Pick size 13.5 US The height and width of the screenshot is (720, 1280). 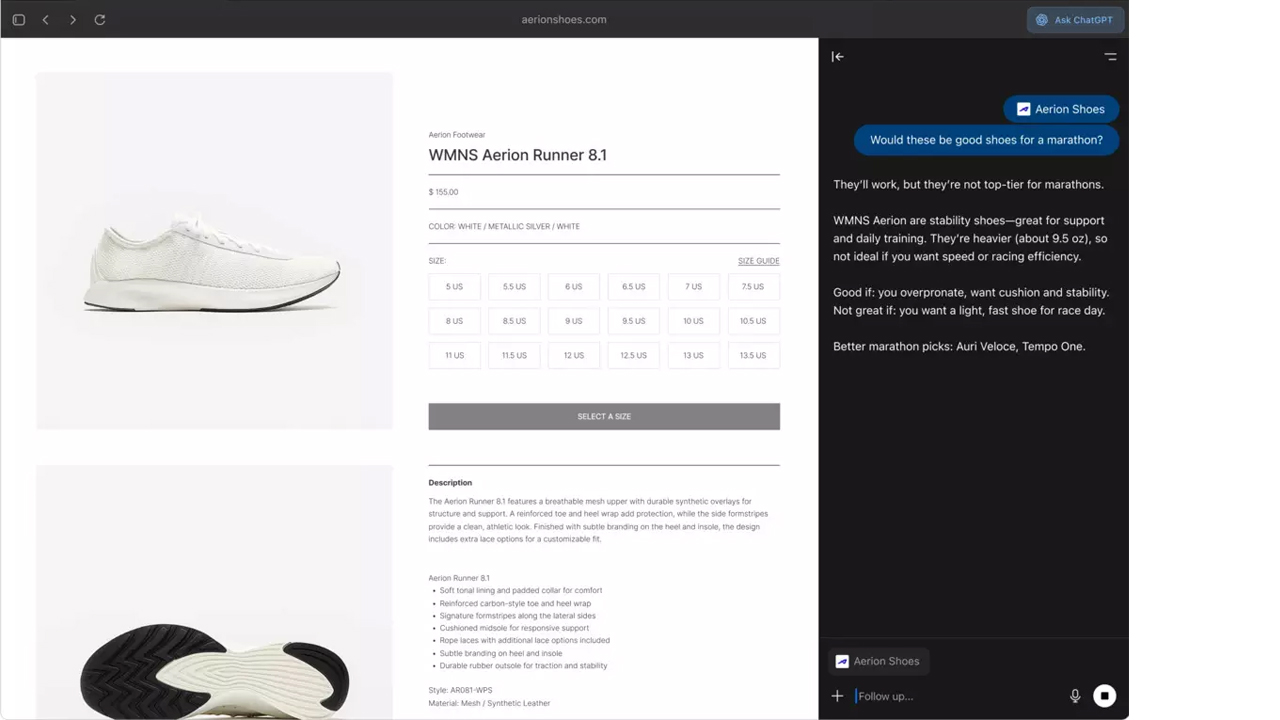tap(753, 355)
